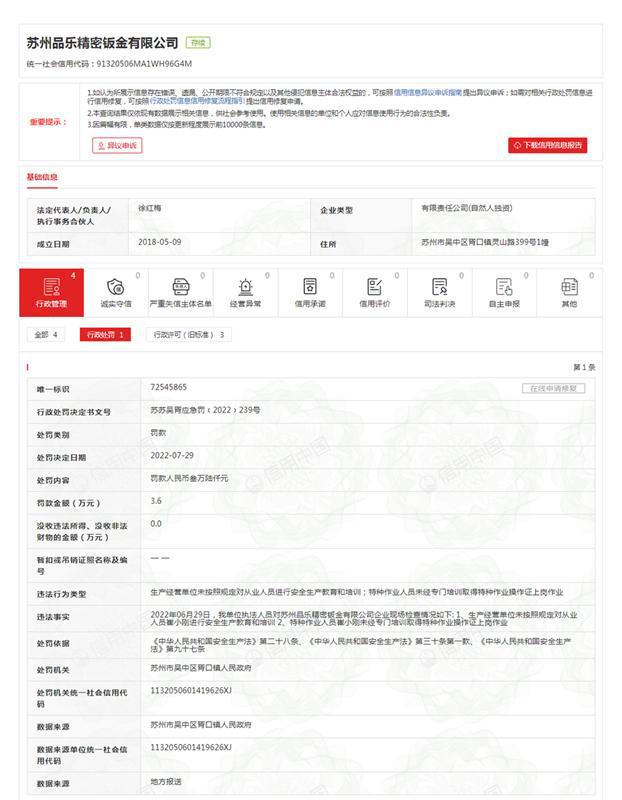Open the 基础信息 section tab

pyautogui.click(x=42, y=178)
